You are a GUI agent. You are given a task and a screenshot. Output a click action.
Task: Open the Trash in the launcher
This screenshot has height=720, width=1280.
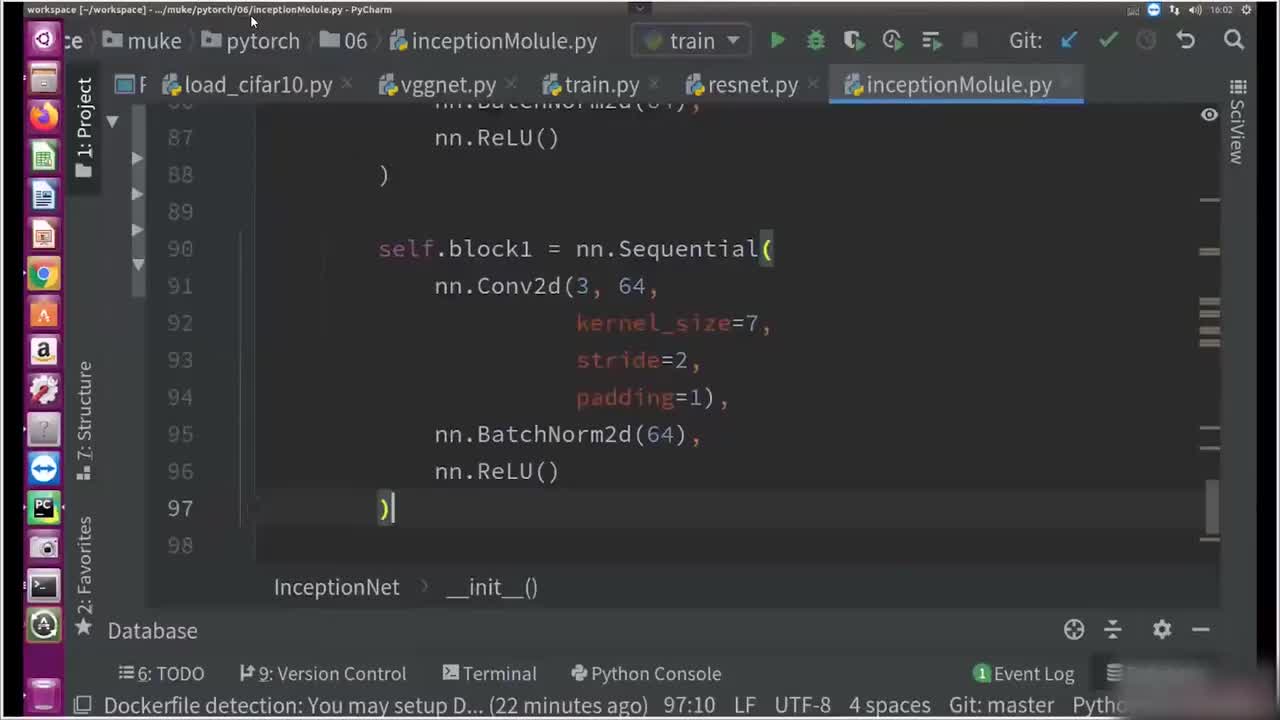43,693
